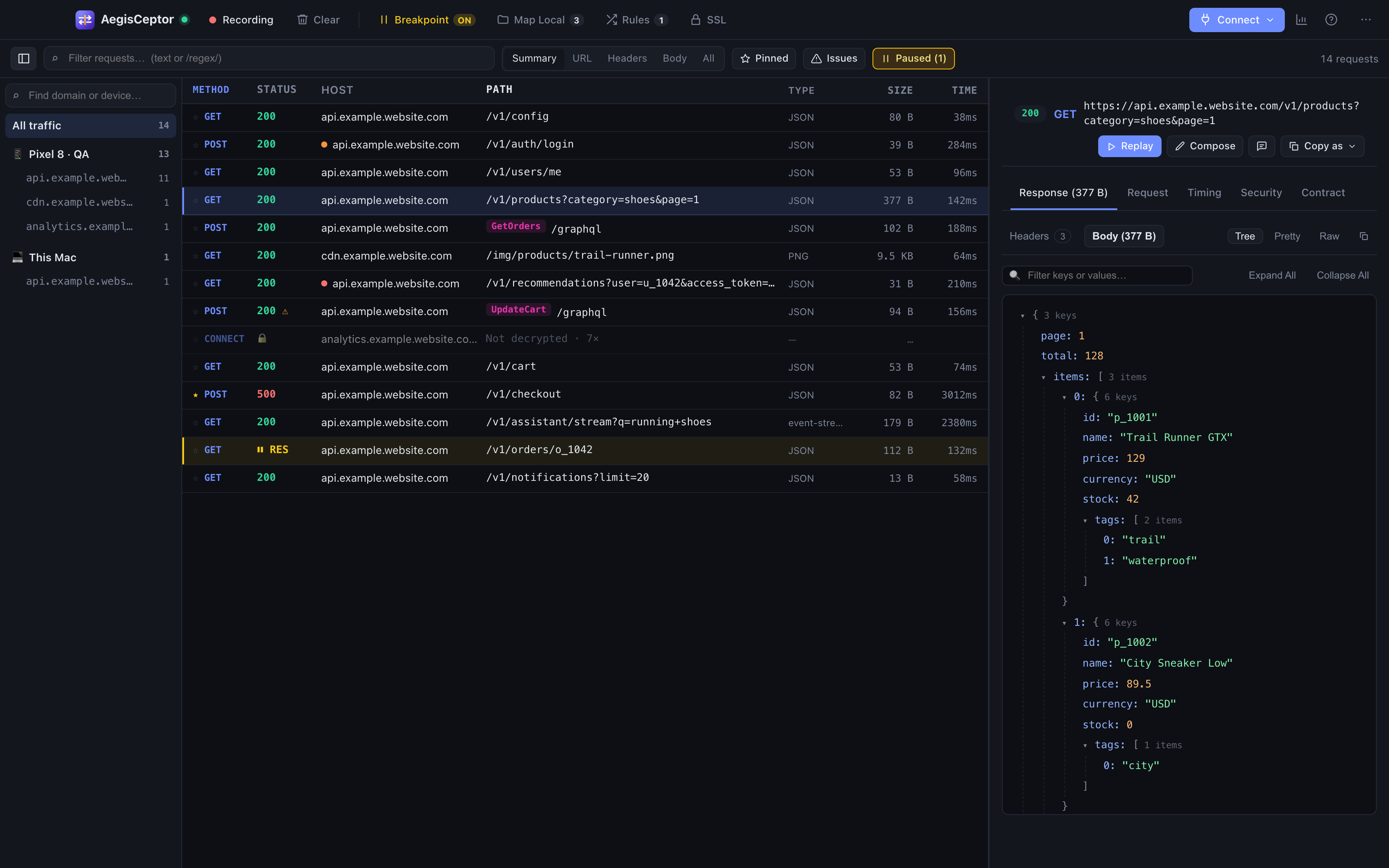1389x868 pixels.
Task: Select analytics.exampl… domain in sidebar
Action: (x=91, y=226)
